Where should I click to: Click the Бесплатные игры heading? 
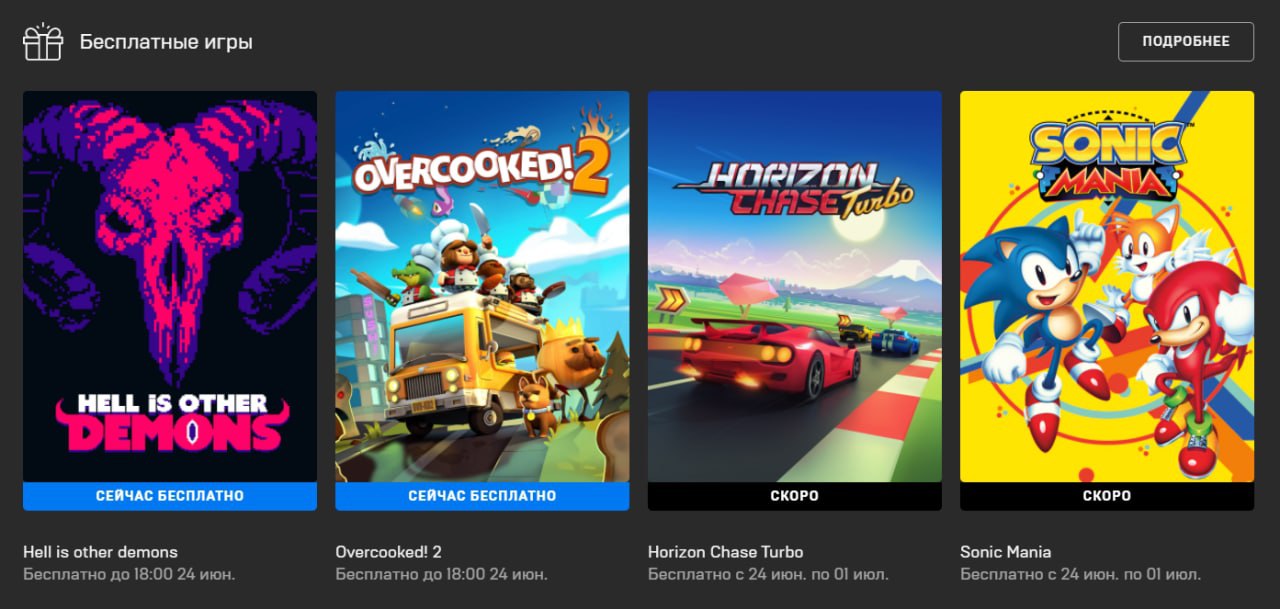166,42
